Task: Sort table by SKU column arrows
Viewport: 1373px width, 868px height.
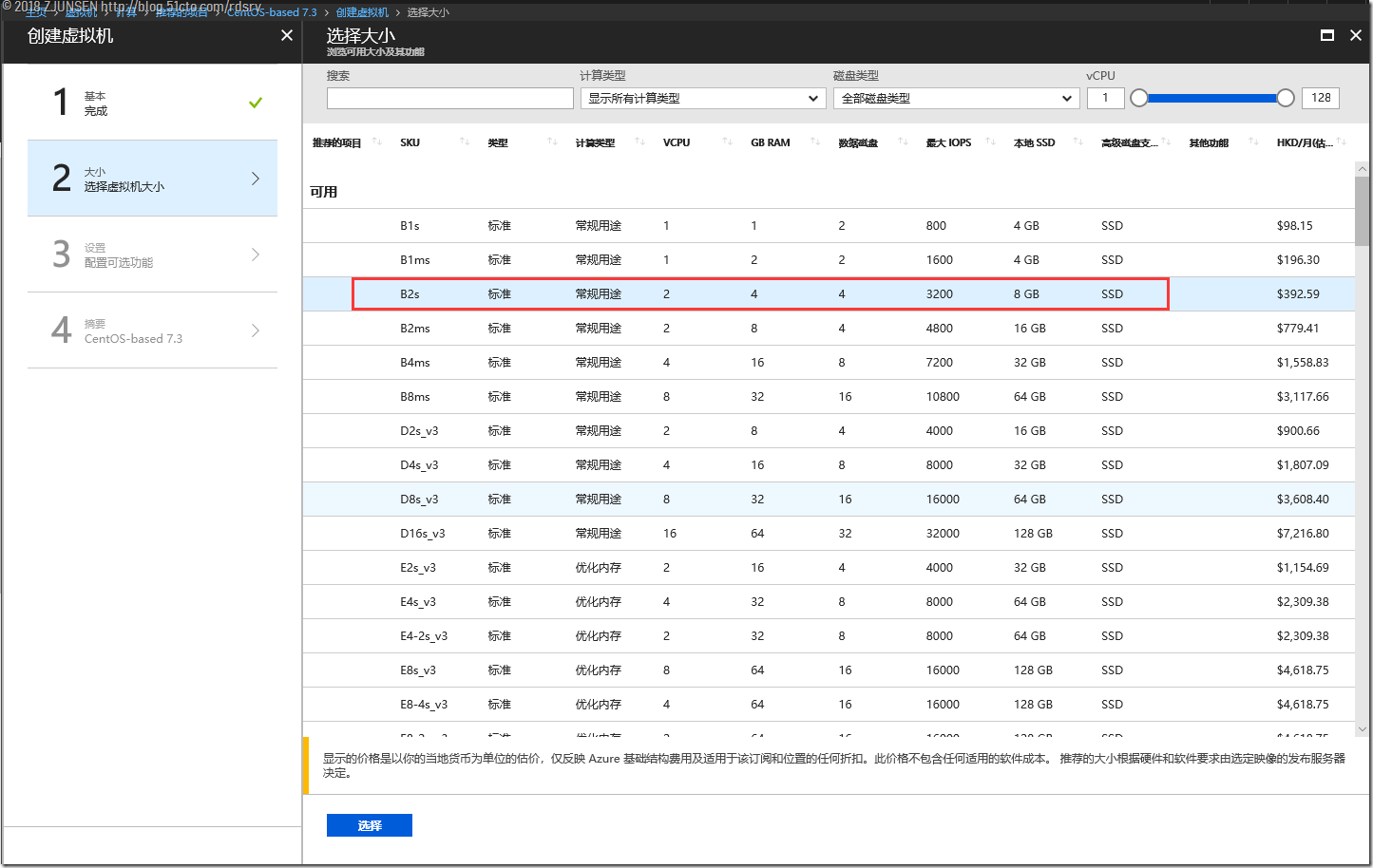Action: pos(465,142)
